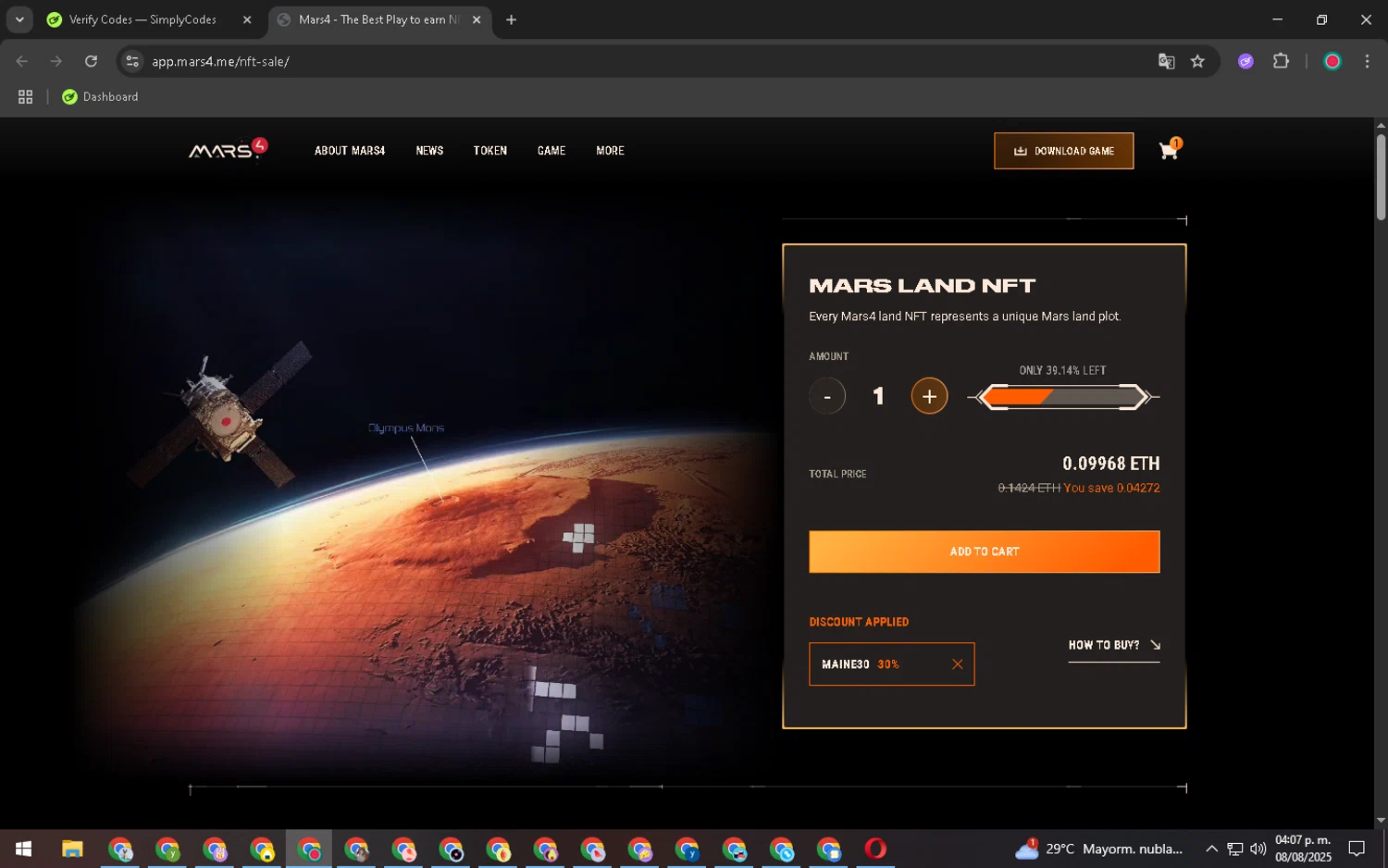Screen dimensions: 1388x868
Task: Open the Token menu item
Action: 490,151
